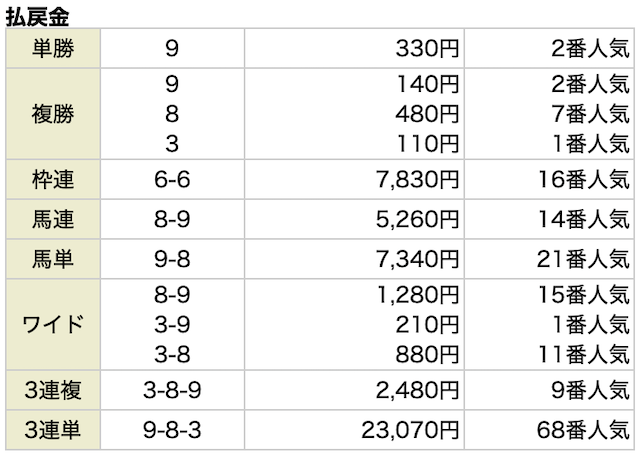Screen dimensions: 640x453
Task: Select the 23,070円 trifecta payout
Action: [x=409, y=432]
